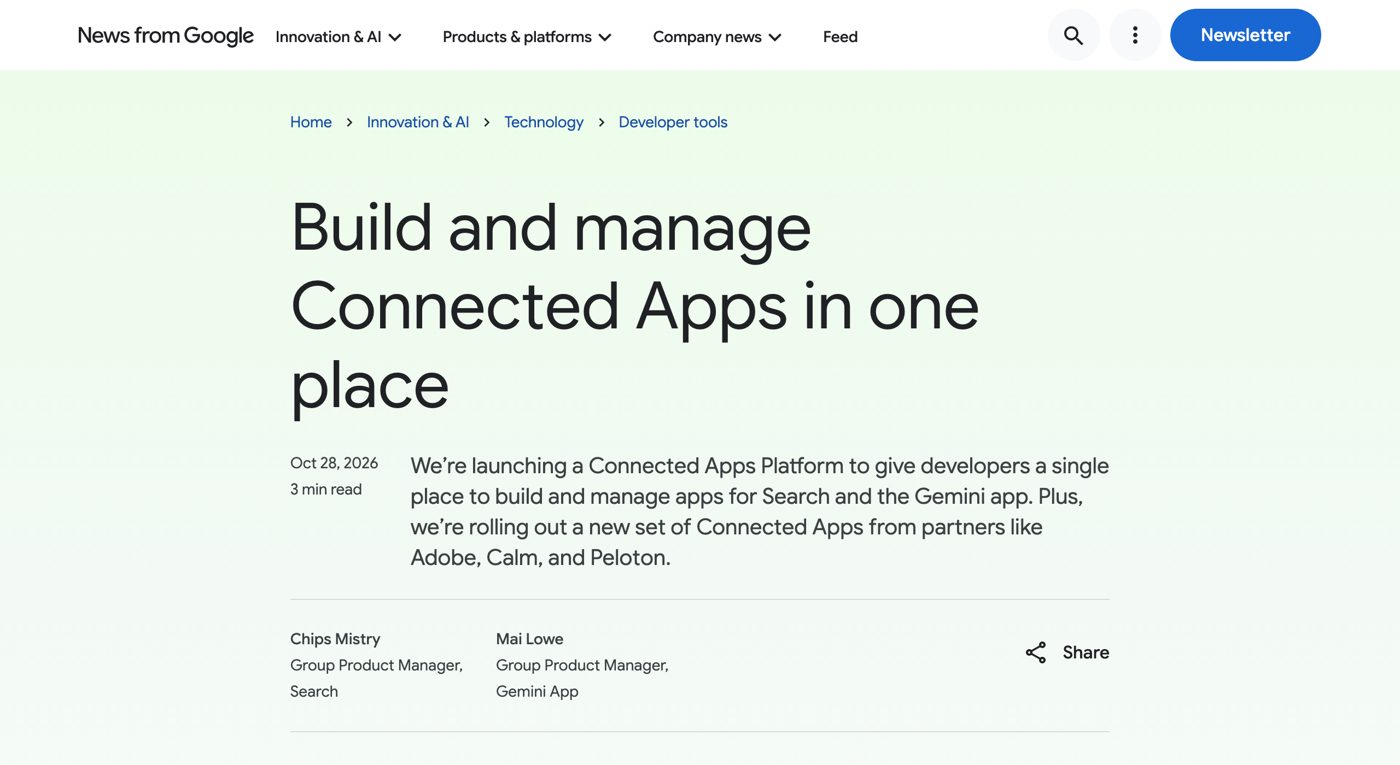Follow the Developer tools breadcrumb link
1400x765 pixels.
[x=673, y=122]
